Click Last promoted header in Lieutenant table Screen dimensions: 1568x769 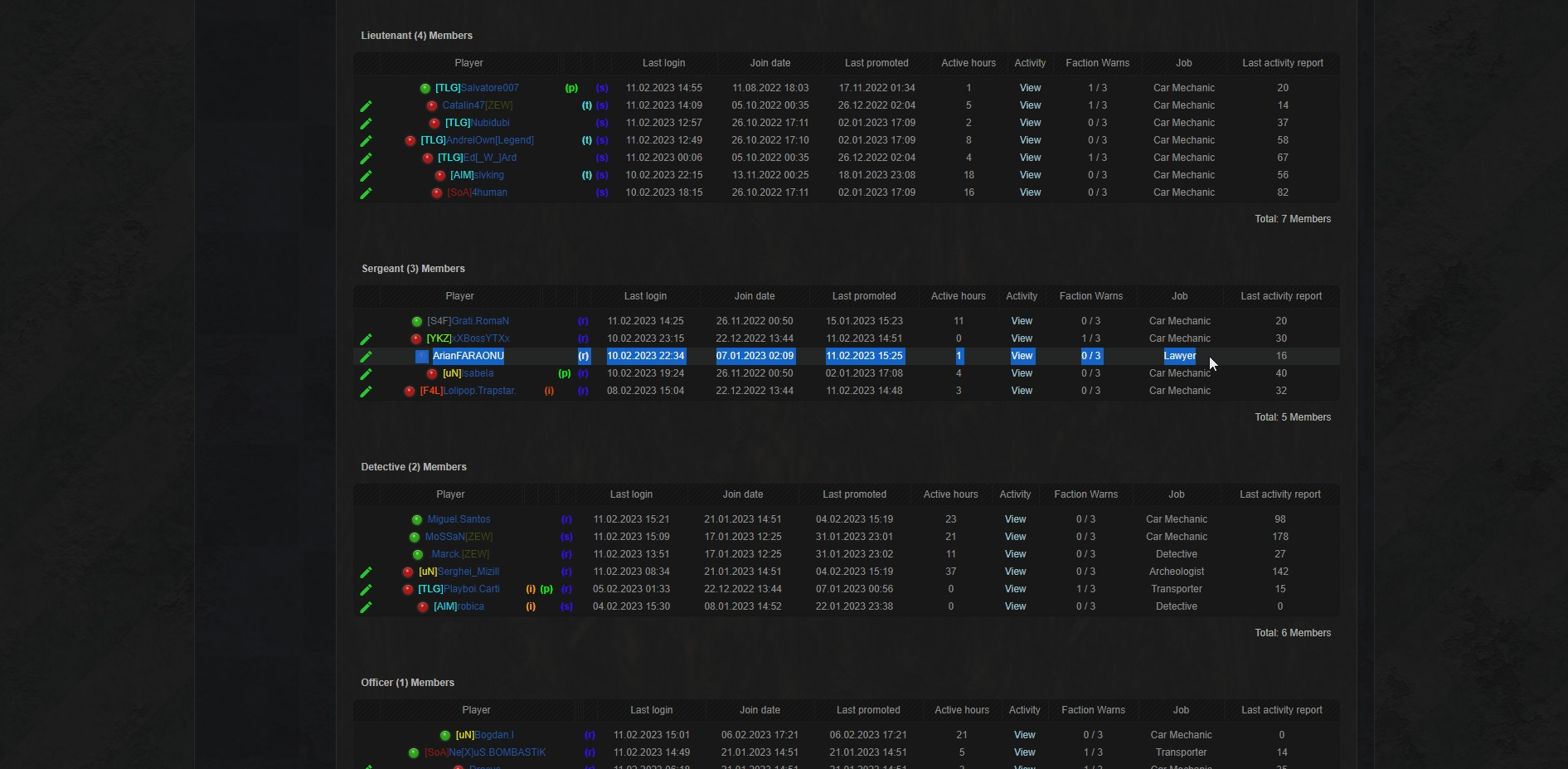point(876,63)
